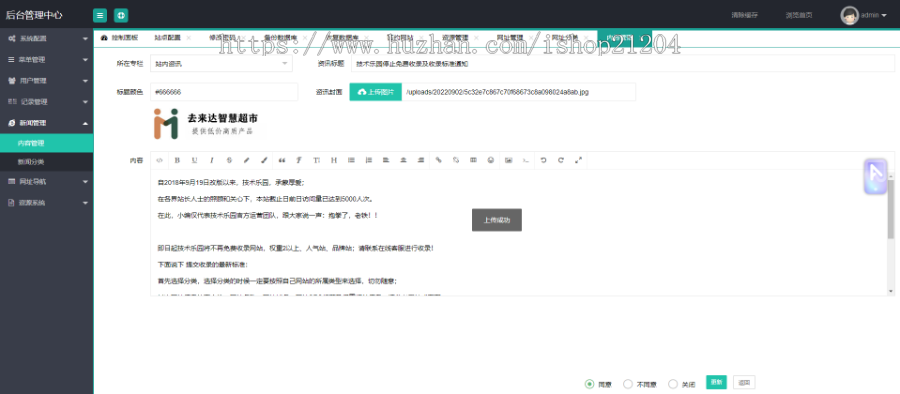Expand the 用户管理 sidebar menu
Screen dimensions: 900x394
pyautogui.click(x=46, y=81)
